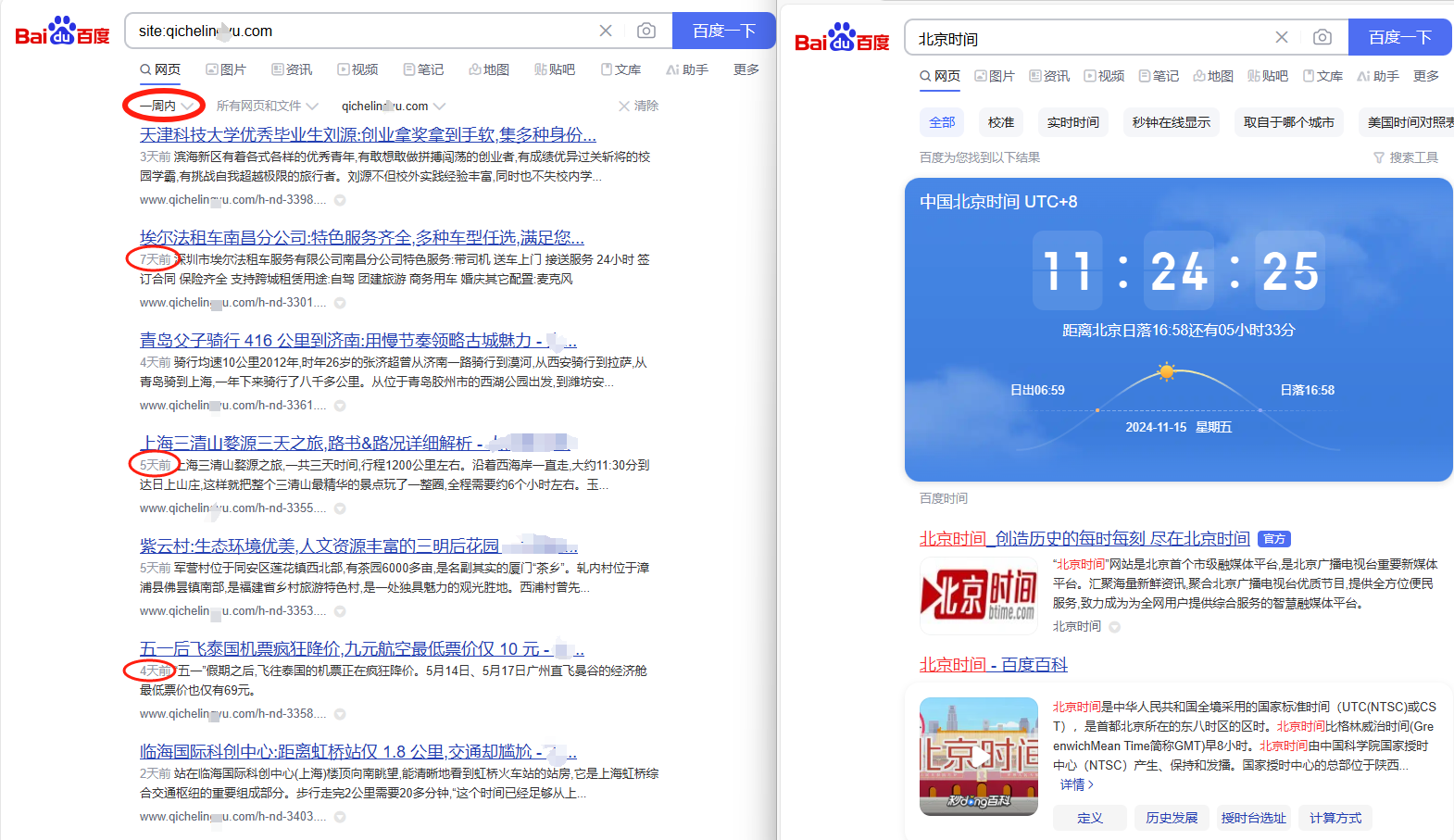
Task: Click snapshot icon beside h-nd-3355 URL
Action: tap(340, 508)
